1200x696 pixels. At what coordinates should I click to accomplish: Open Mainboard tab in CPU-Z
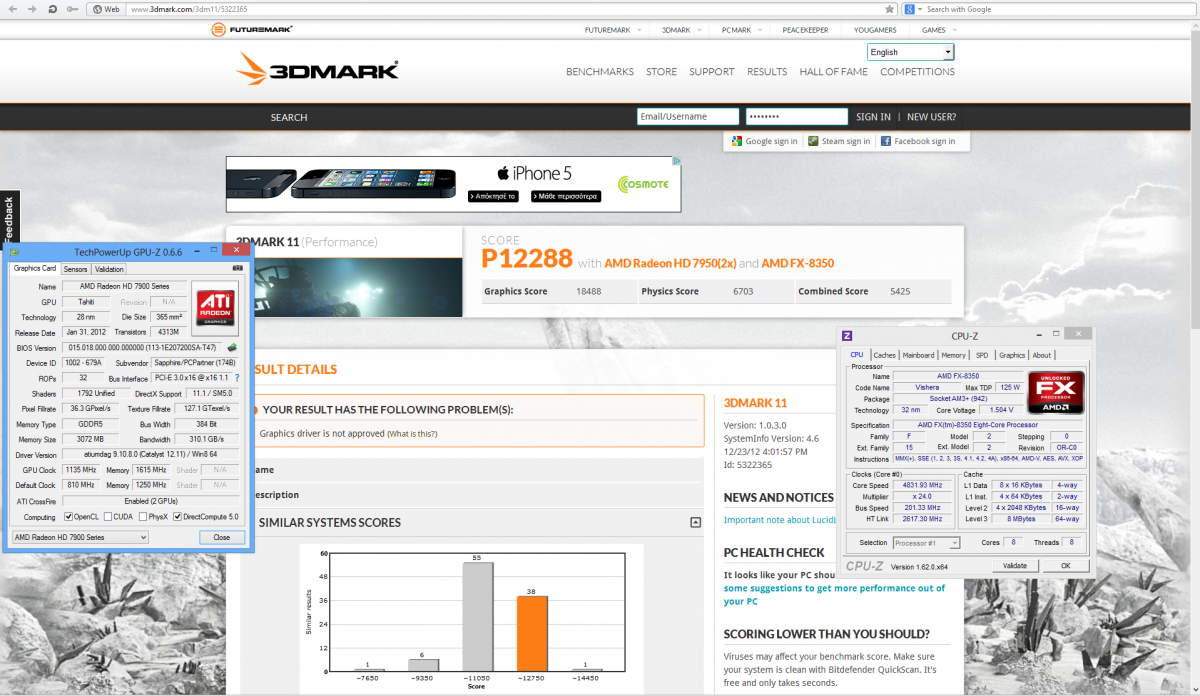coord(918,355)
